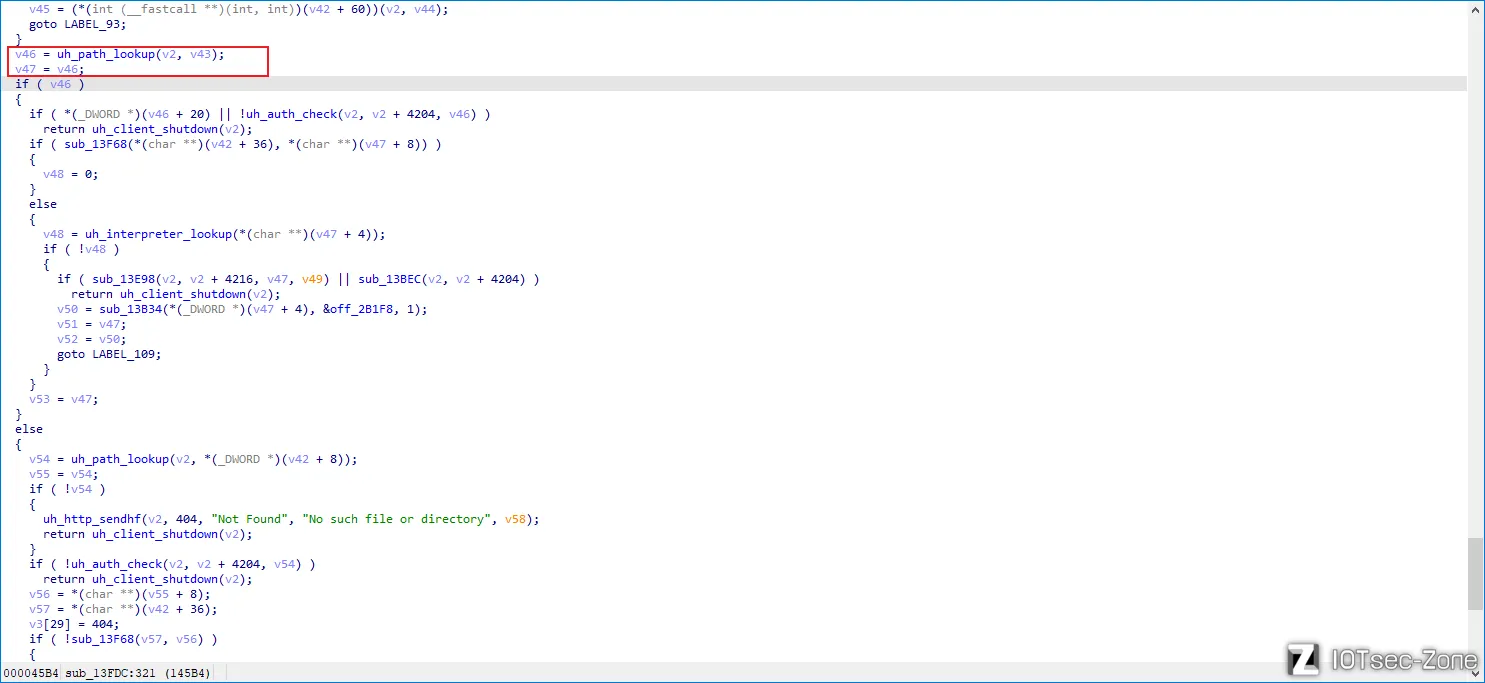Click the scrollbar up arrow
The height and width of the screenshot is (683, 1485).
pos(1475,8)
